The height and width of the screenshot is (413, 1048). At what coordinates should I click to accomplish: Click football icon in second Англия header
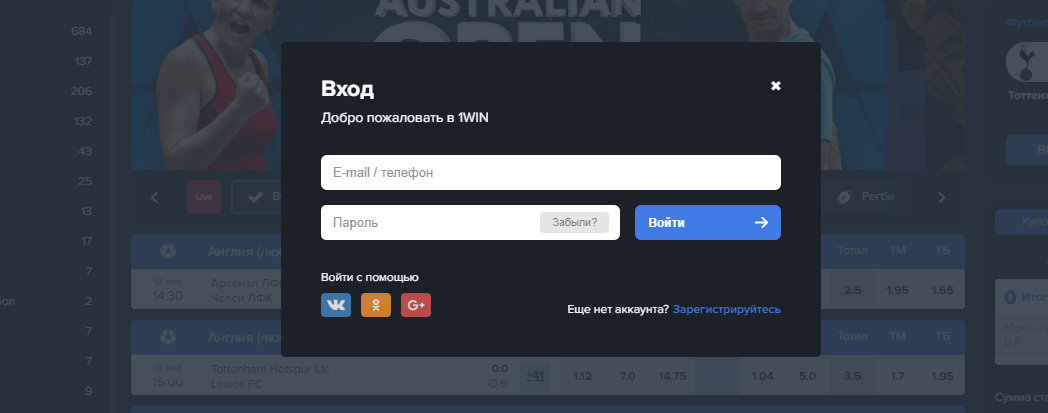pyautogui.click(x=168, y=337)
